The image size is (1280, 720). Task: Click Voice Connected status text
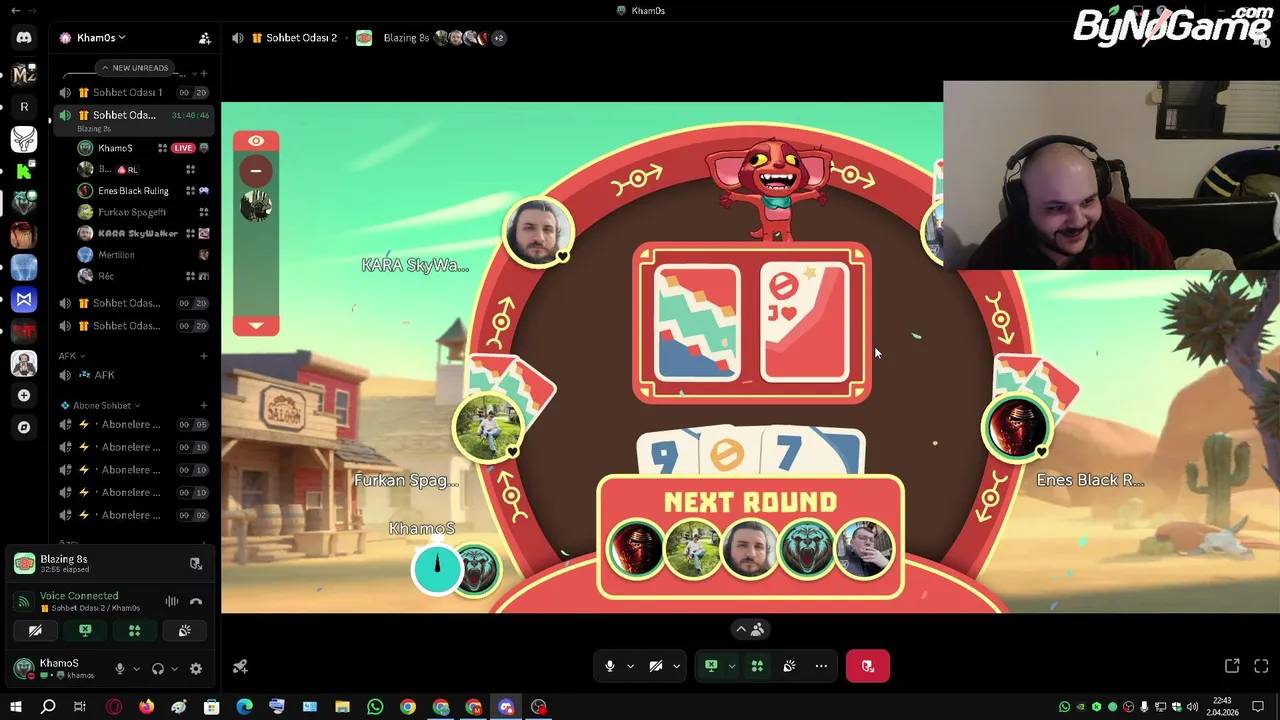[x=79, y=596]
